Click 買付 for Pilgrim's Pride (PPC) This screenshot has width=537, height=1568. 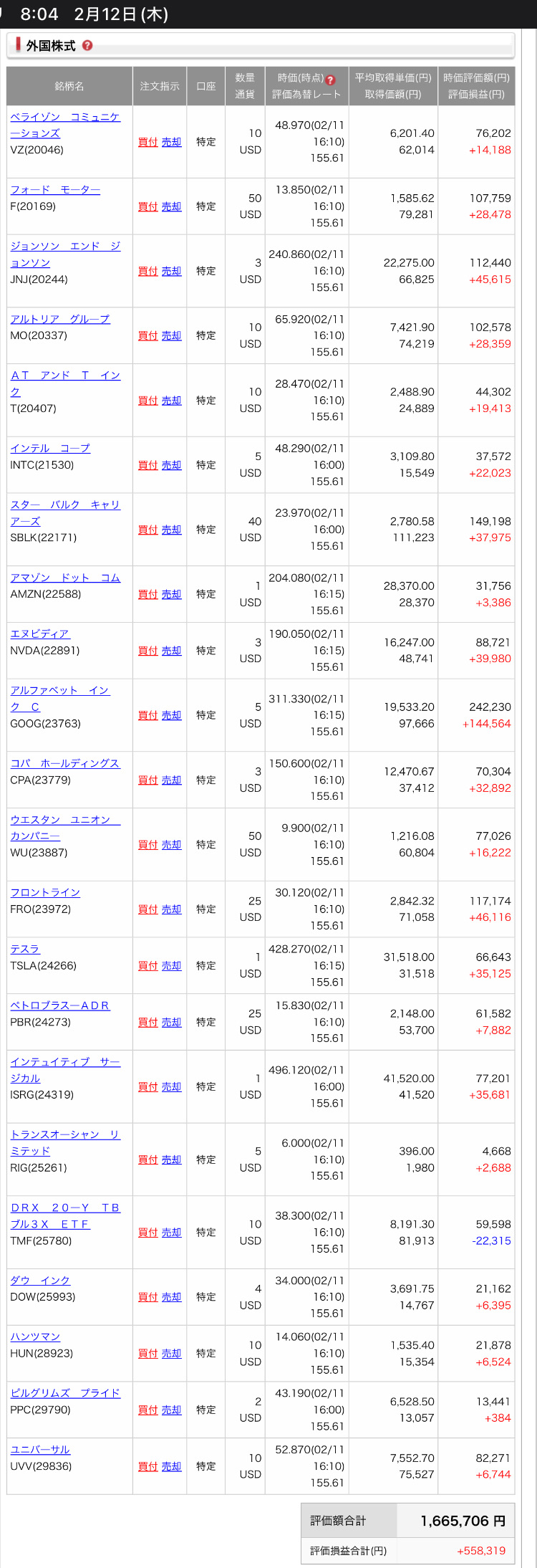(x=147, y=1410)
